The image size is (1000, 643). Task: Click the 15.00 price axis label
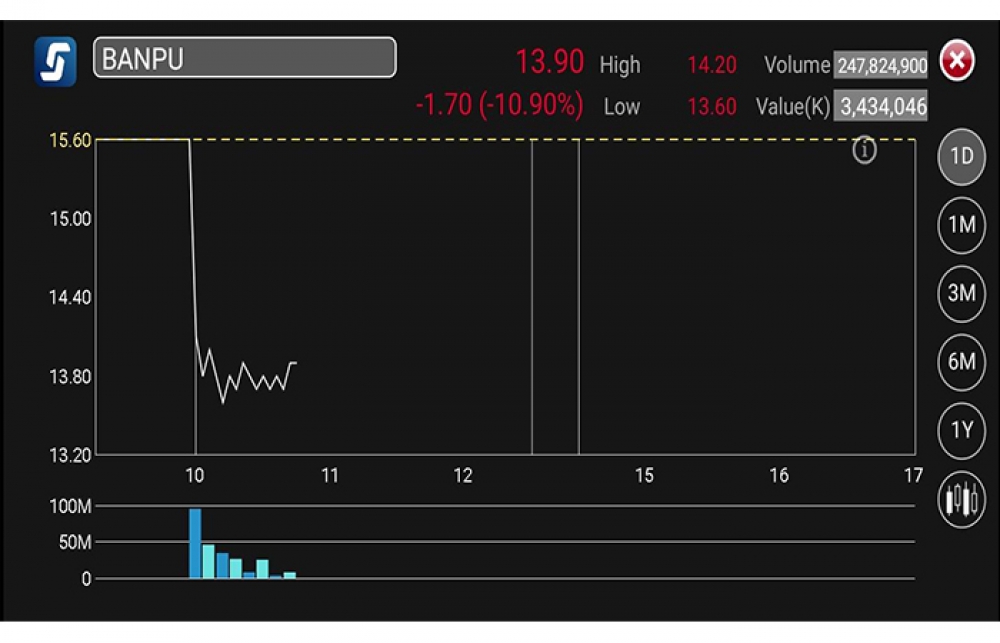pos(70,219)
